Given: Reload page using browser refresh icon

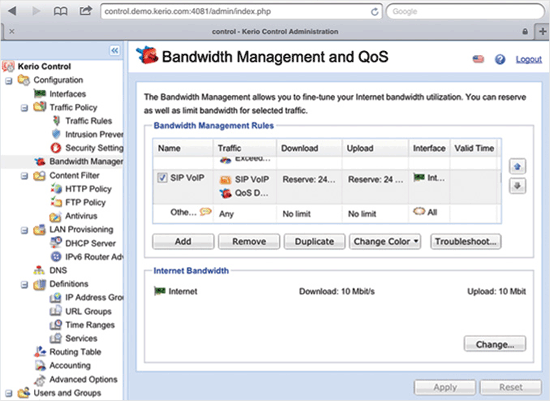Looking at the screenshot, I should (x=374, y=12).
